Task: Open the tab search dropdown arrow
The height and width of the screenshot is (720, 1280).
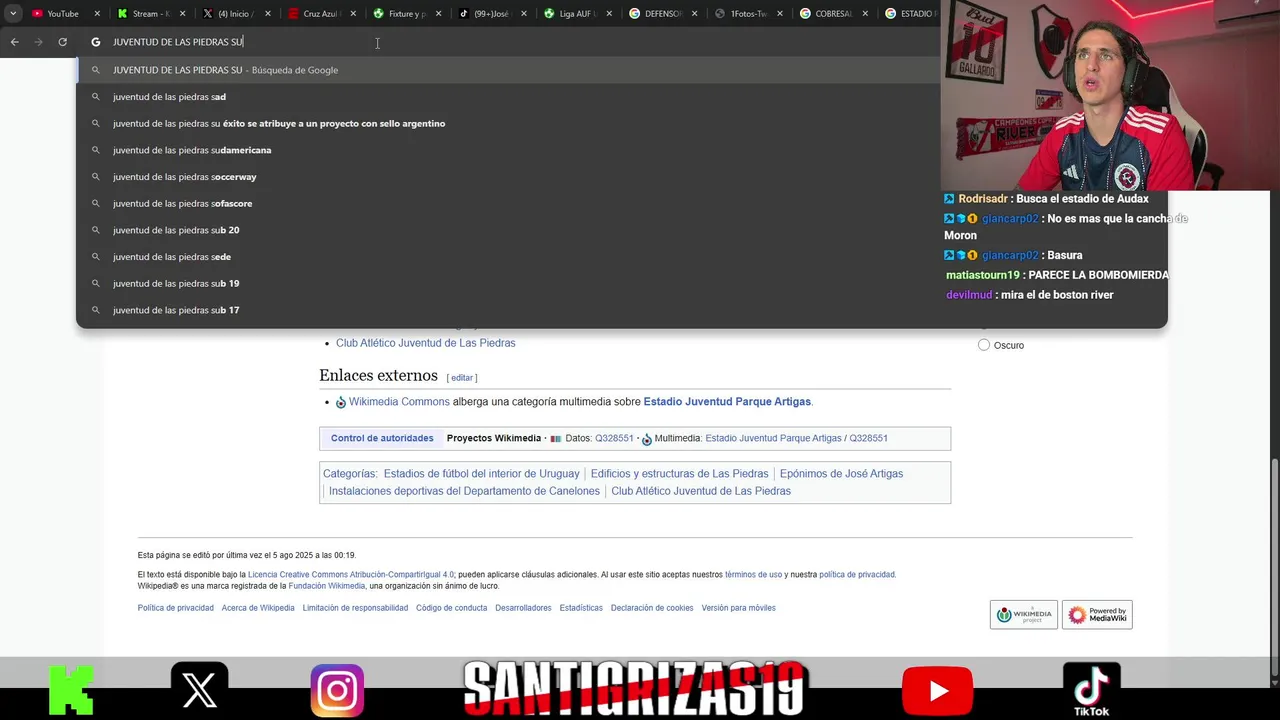Action: (13, 14)
